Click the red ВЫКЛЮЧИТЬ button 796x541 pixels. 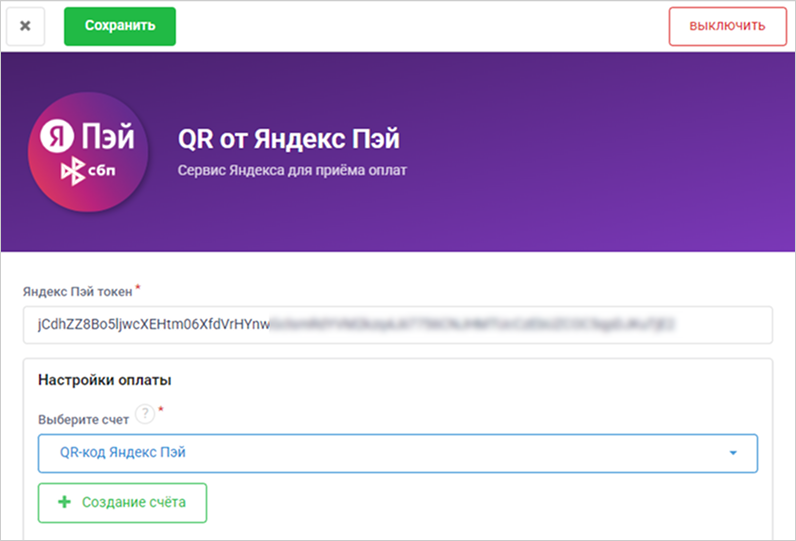(728, 26)
